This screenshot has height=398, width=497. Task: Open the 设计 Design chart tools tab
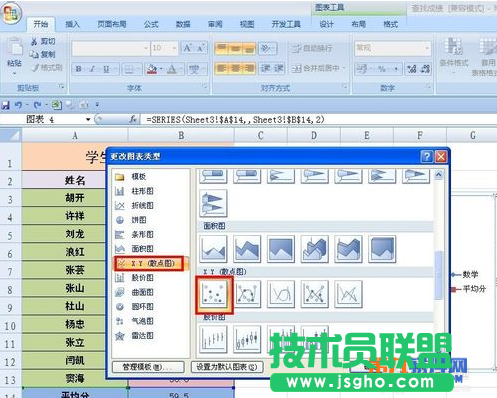tap(326, 24)
